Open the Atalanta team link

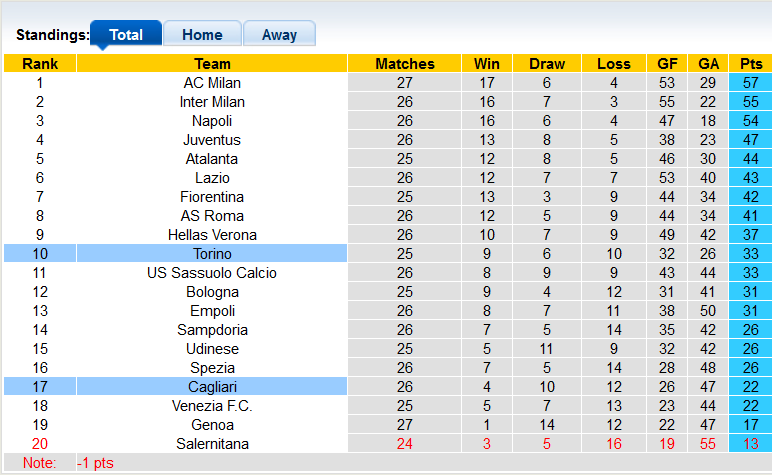(212, 159)
